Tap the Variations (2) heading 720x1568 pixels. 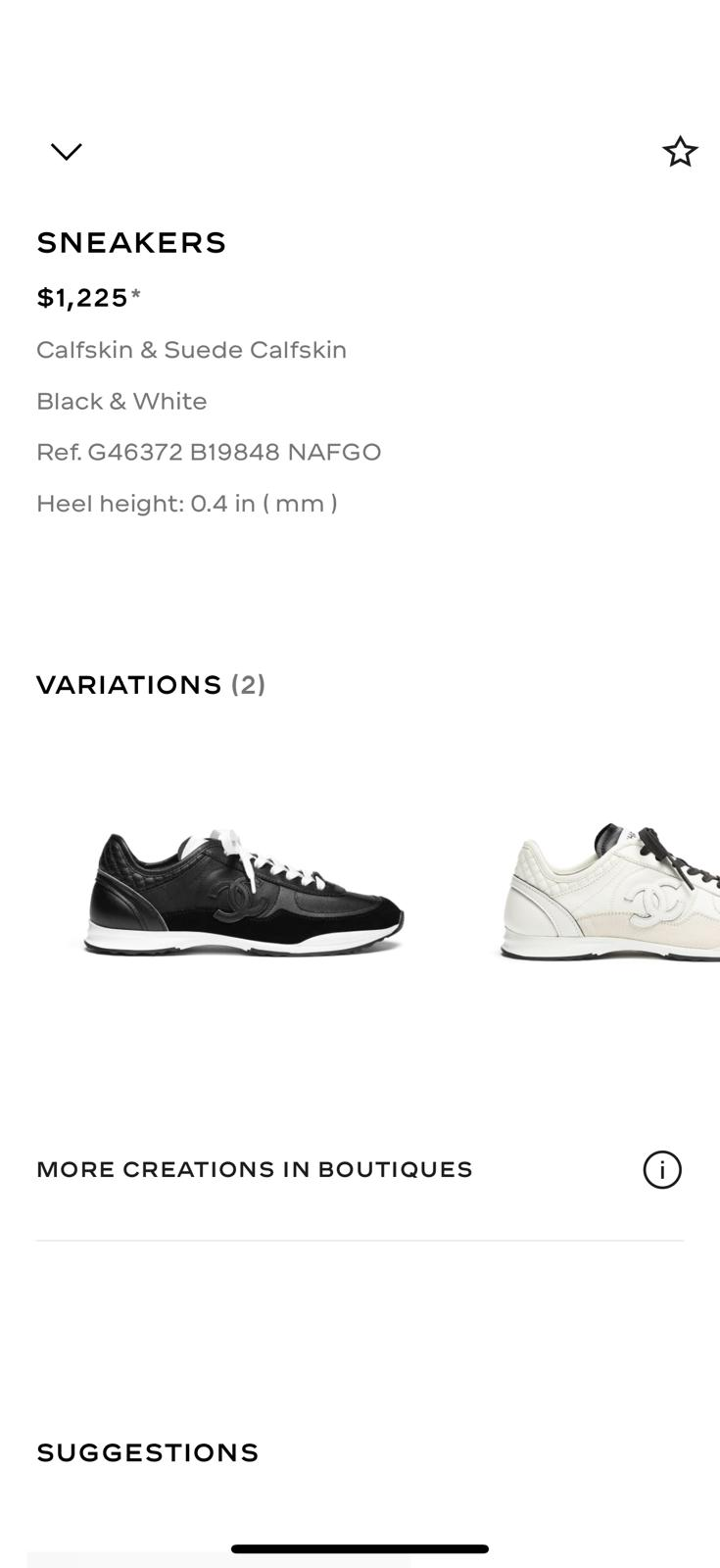(151, 684)
